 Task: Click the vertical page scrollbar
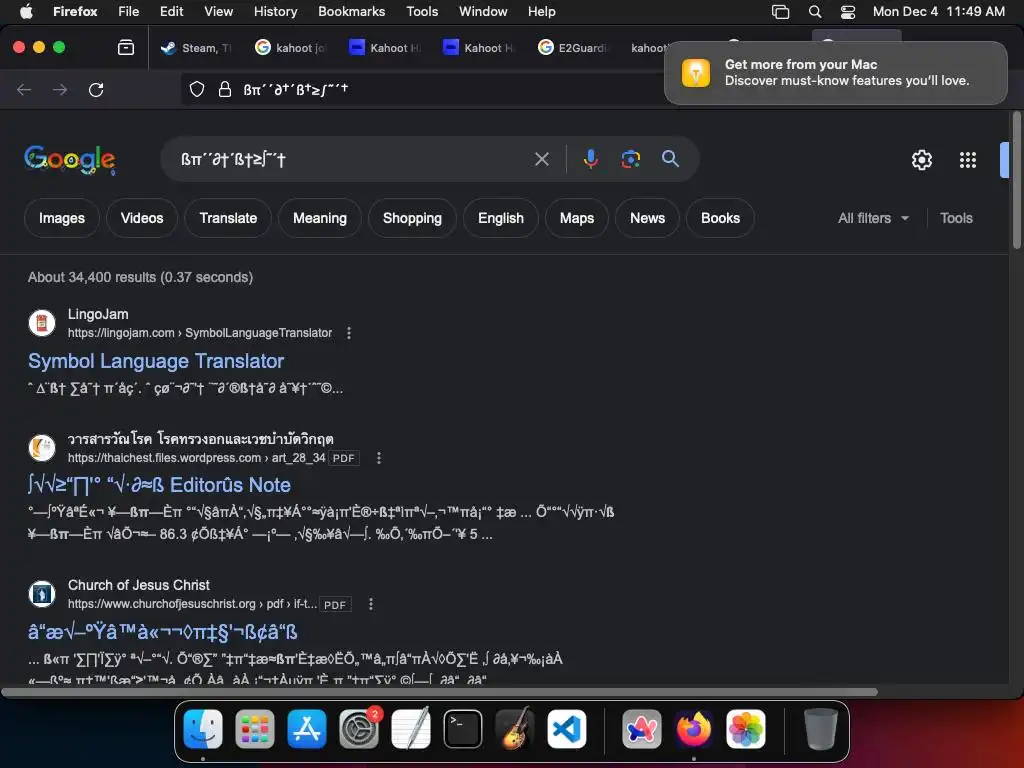tap(1016, 180)
